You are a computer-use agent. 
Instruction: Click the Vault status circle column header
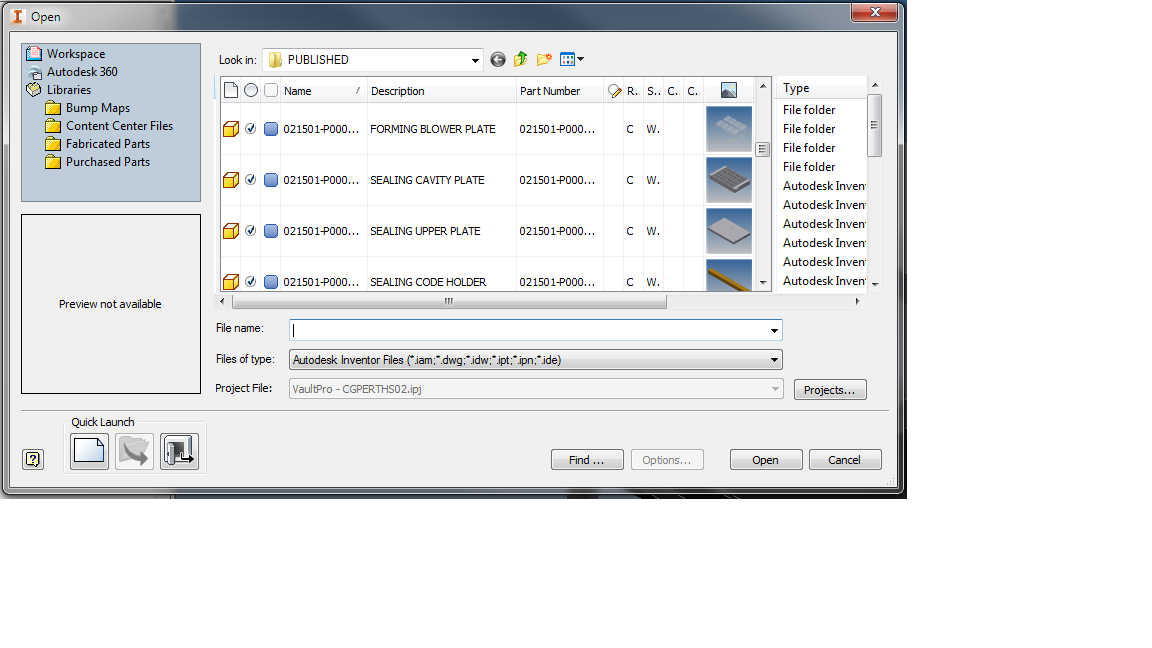click(251, 90)
